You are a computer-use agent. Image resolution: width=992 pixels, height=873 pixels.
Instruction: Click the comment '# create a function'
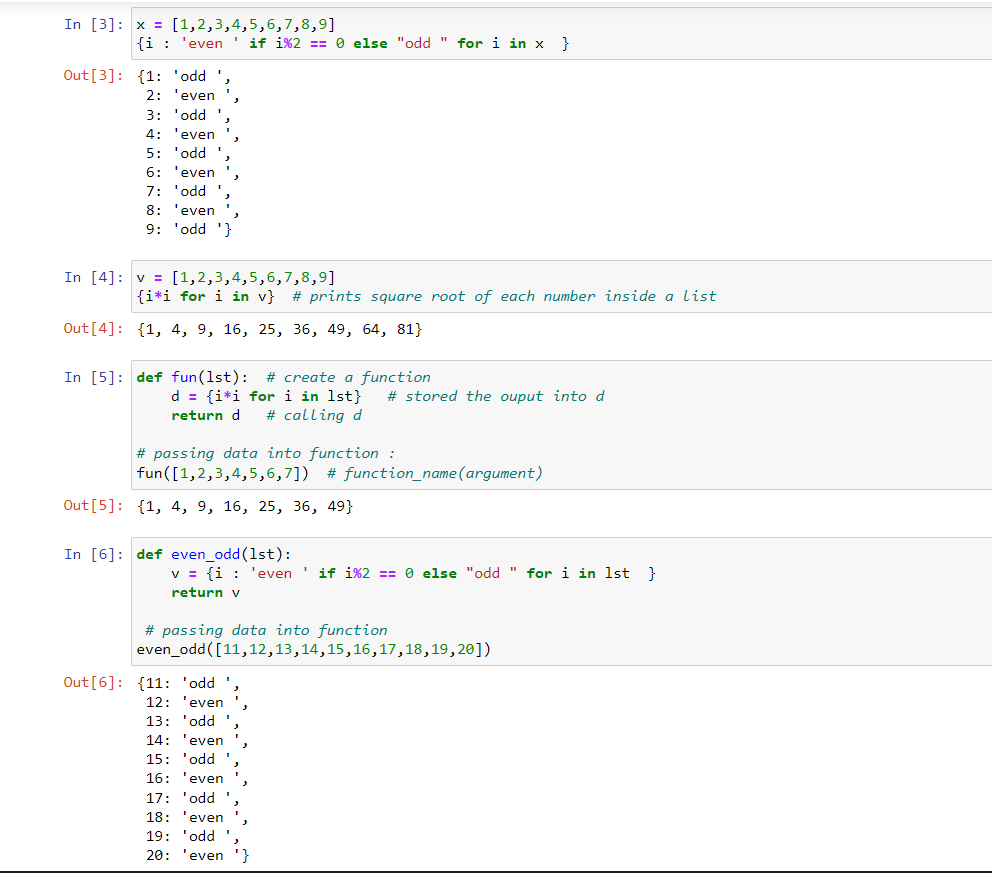click(x=348, y=378)
